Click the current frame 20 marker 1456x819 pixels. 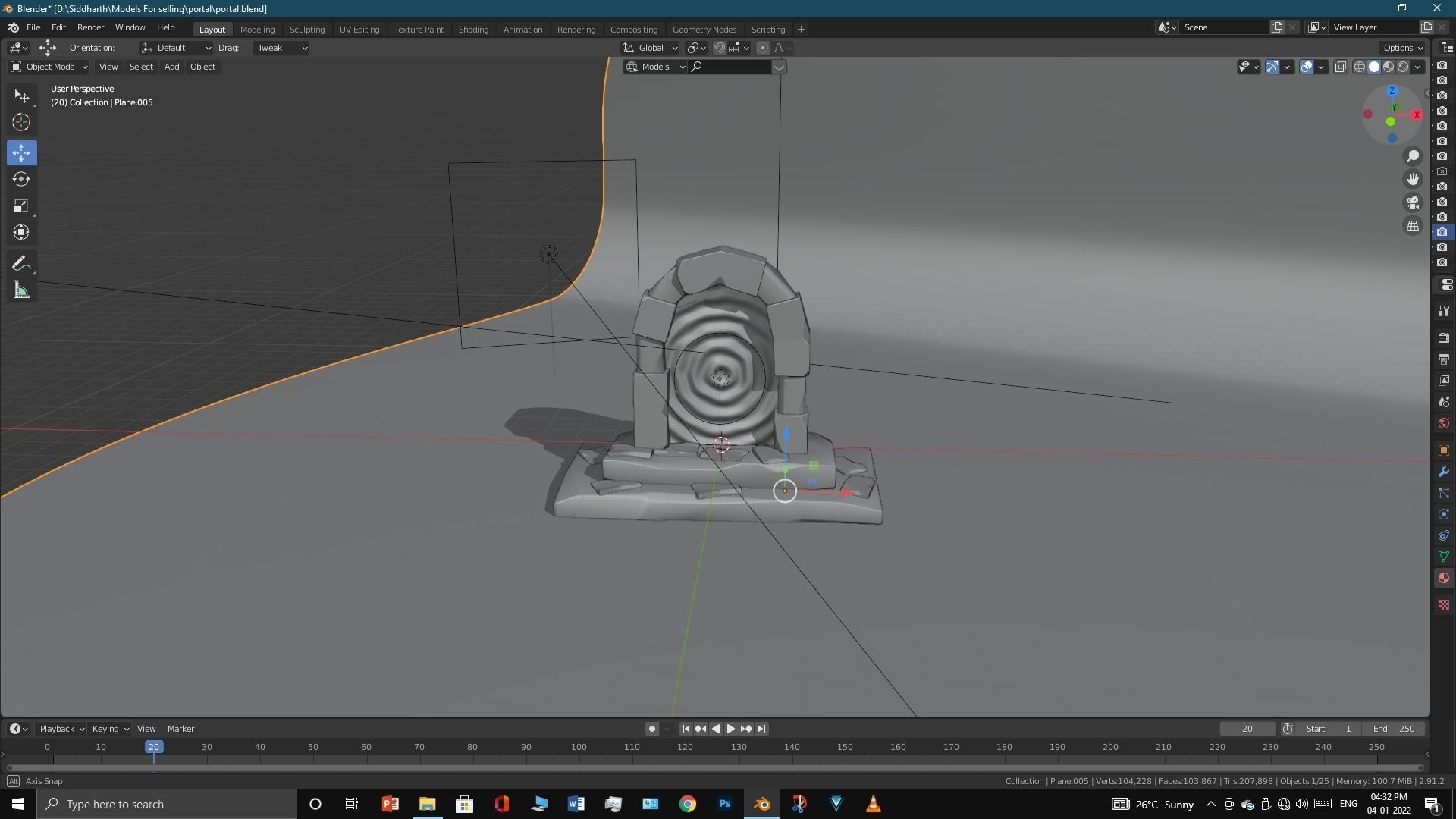pos(154,747)
